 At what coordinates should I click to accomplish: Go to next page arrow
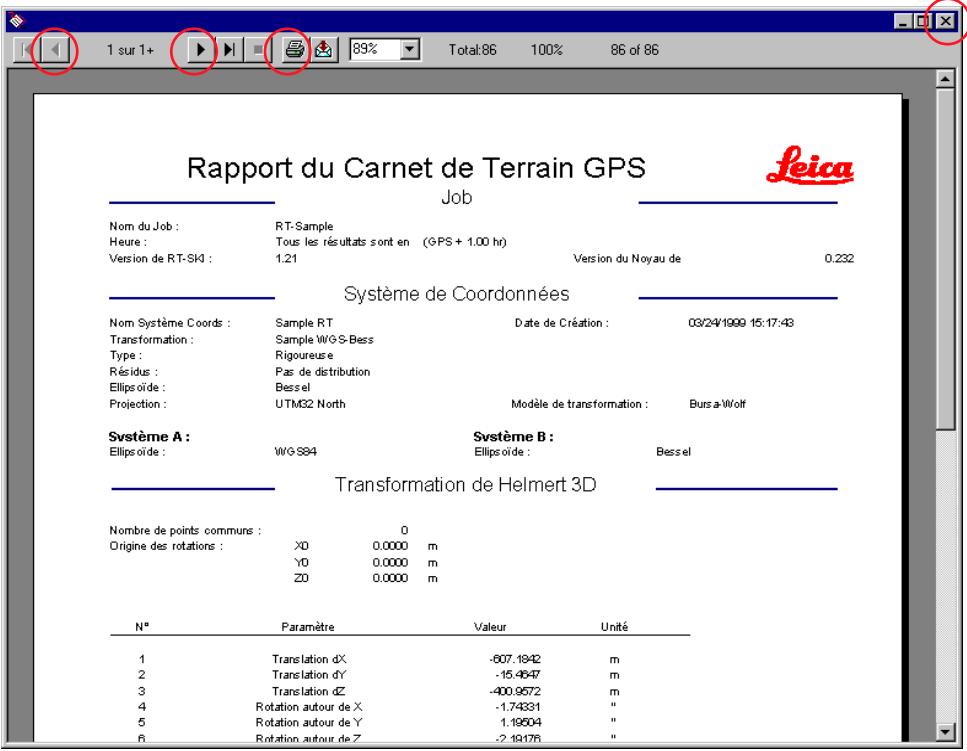tap(200, 49)
